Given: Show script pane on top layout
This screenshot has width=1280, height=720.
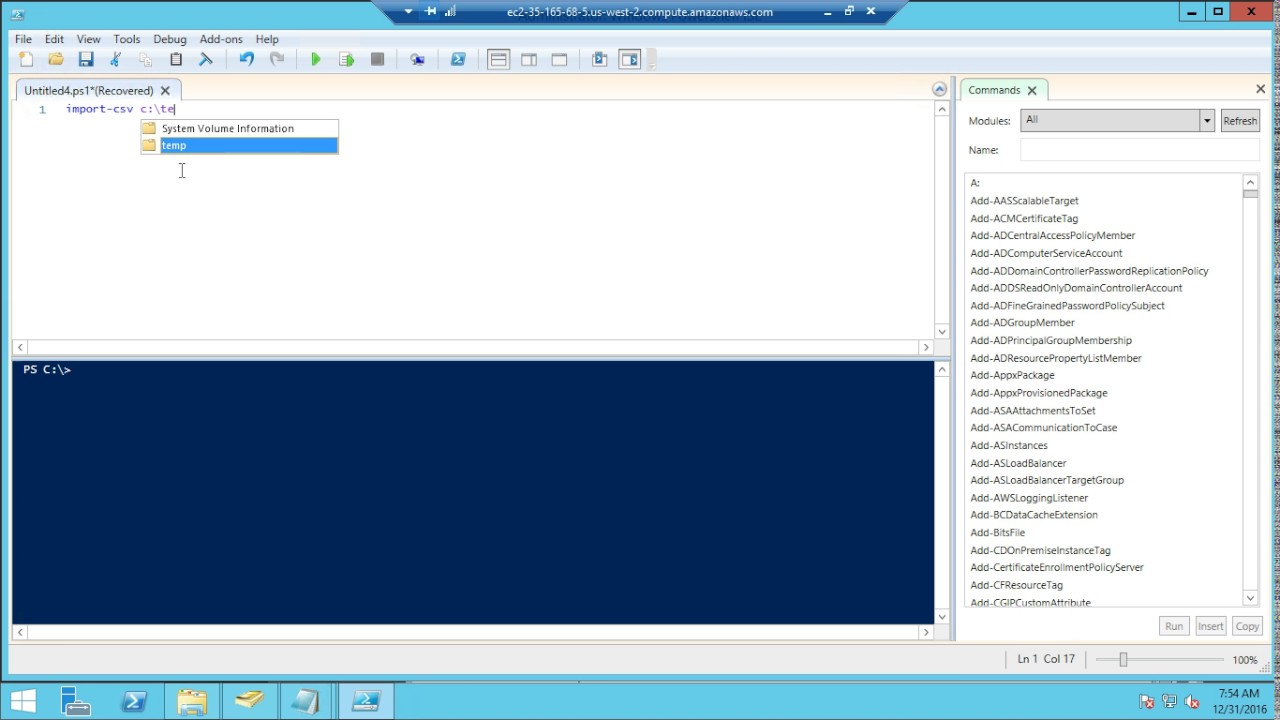Looking at the screenshot, I should pyautogui.click(x=498, y=60).
